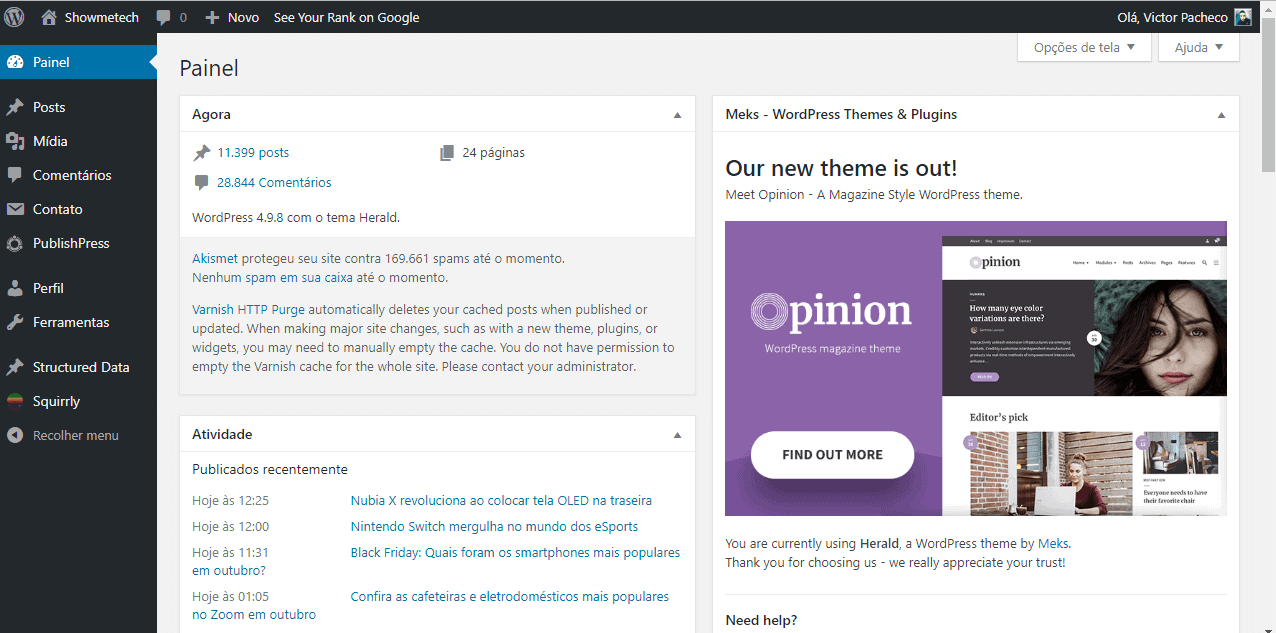Collapse the Meks widget with its arrow

(1221, 115)
